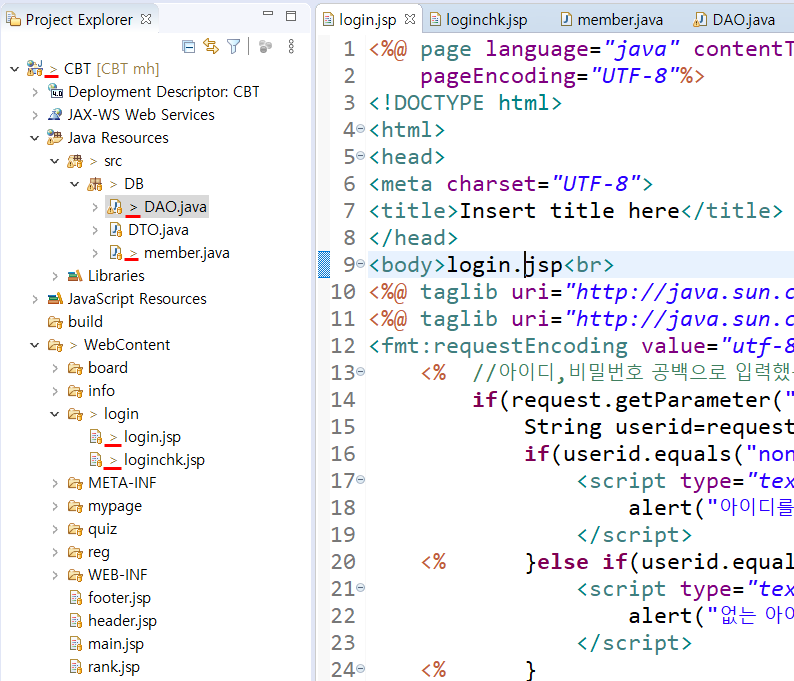Image resolution: width=794 pixels, height=681 pixels.
Task: Click the DB package icon
Action: [x=95, y=184]
